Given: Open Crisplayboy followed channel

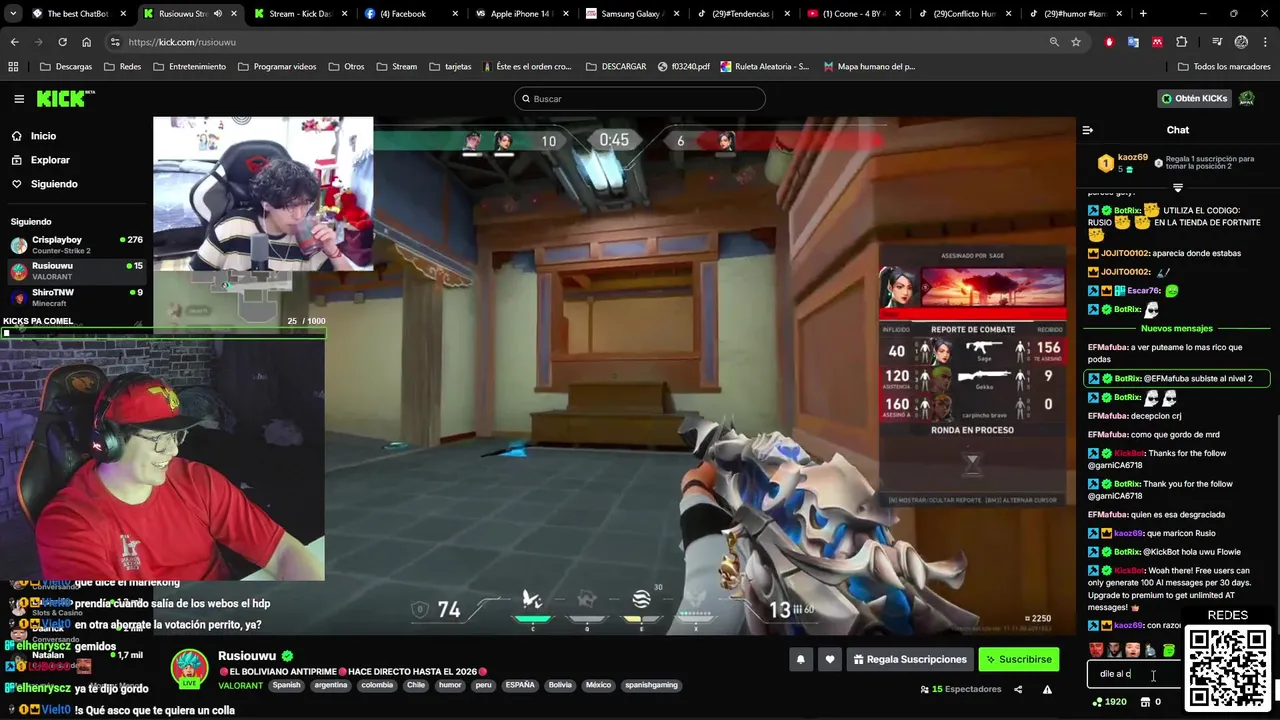Looking at the screenshot, I should coord(76,244).
